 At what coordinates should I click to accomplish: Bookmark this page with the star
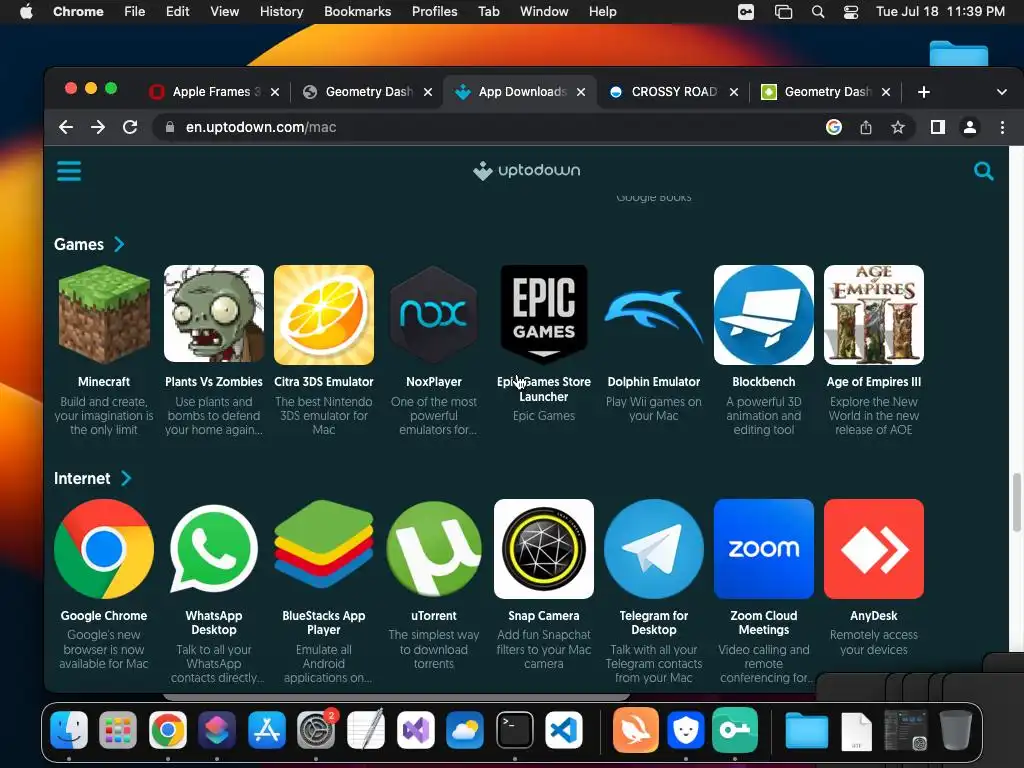tap(898, 127)
